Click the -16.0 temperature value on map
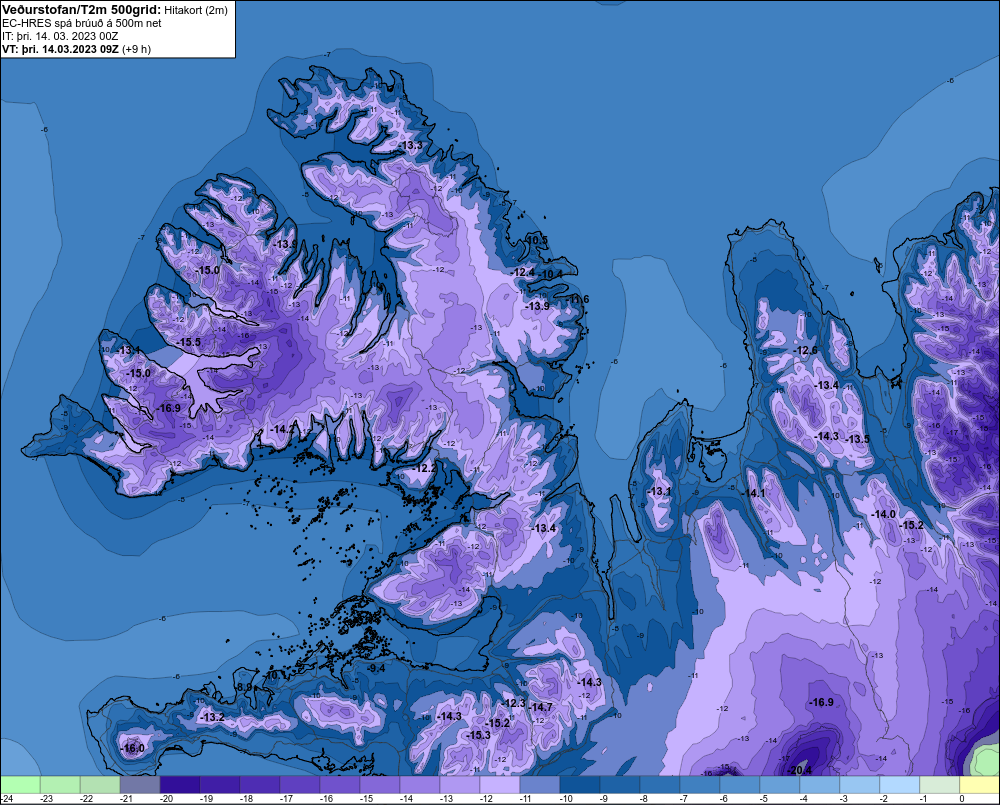 click(133, 748)
